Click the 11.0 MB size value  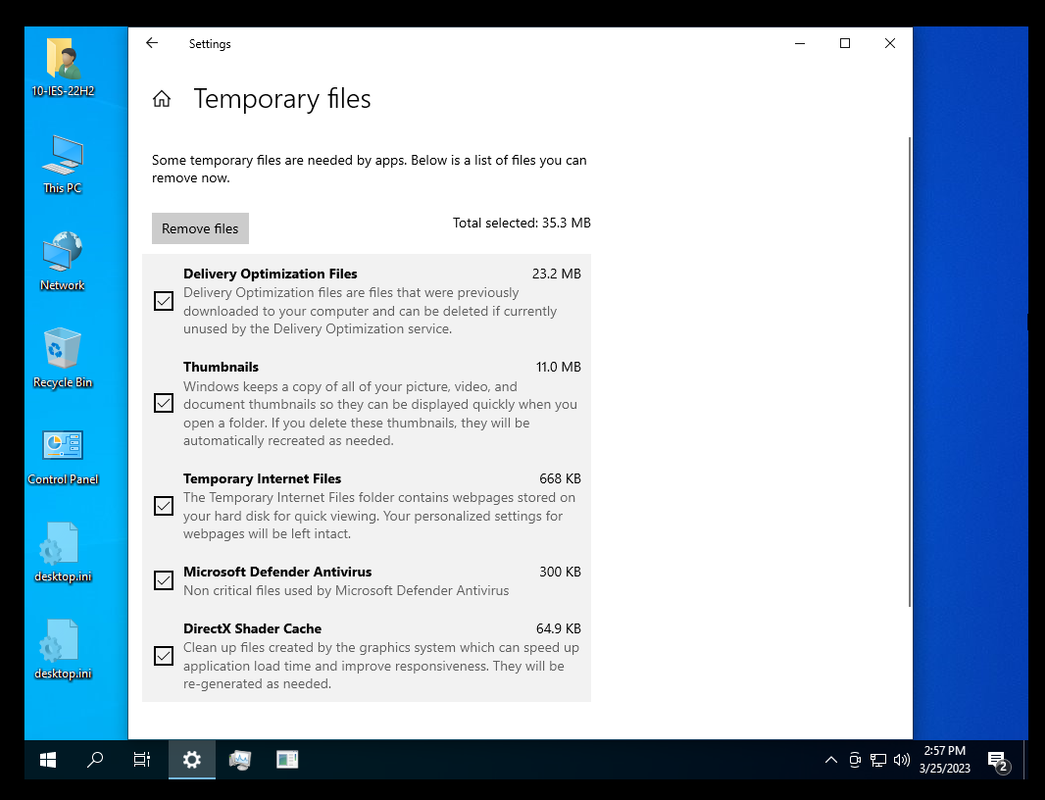click(x=558, y=367)
